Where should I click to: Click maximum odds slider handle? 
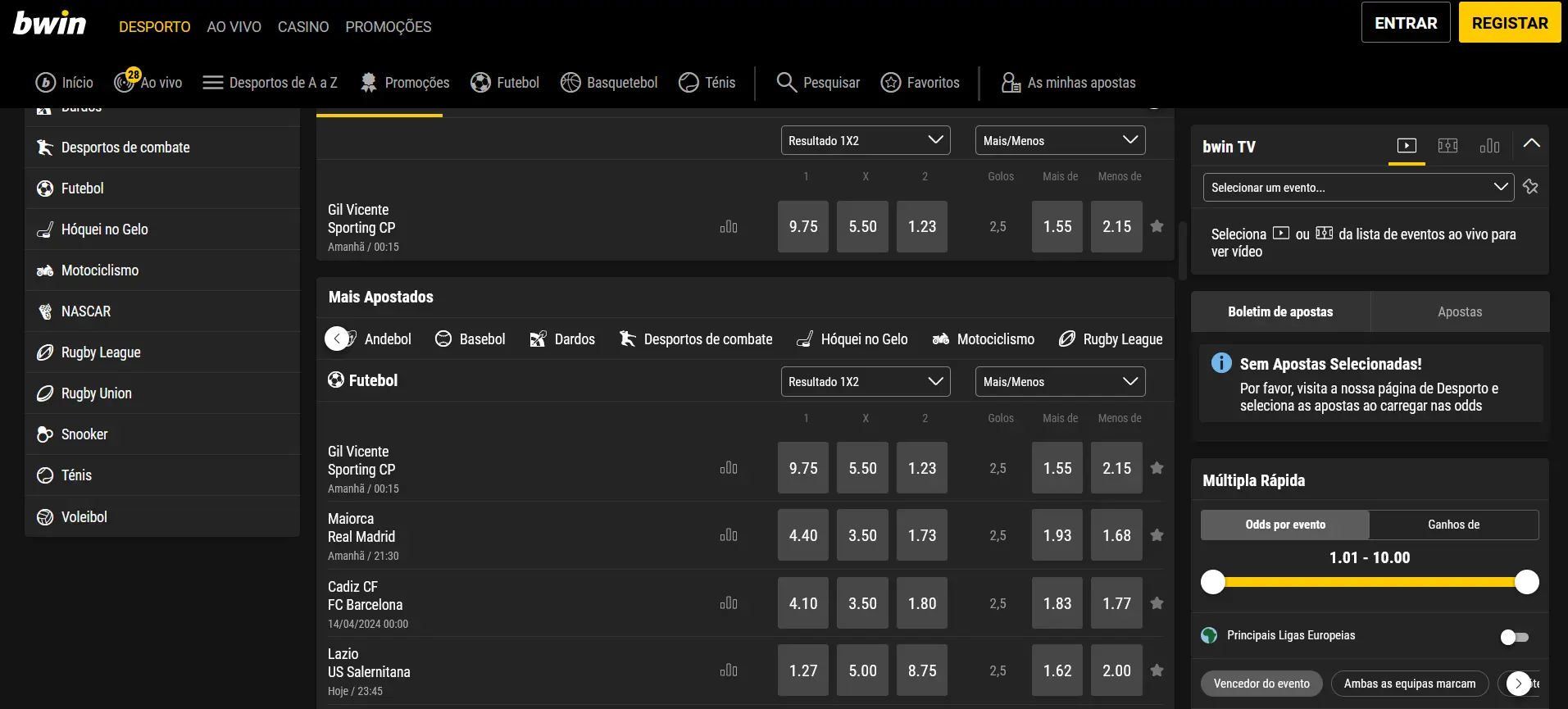[x=1527, y=582]
